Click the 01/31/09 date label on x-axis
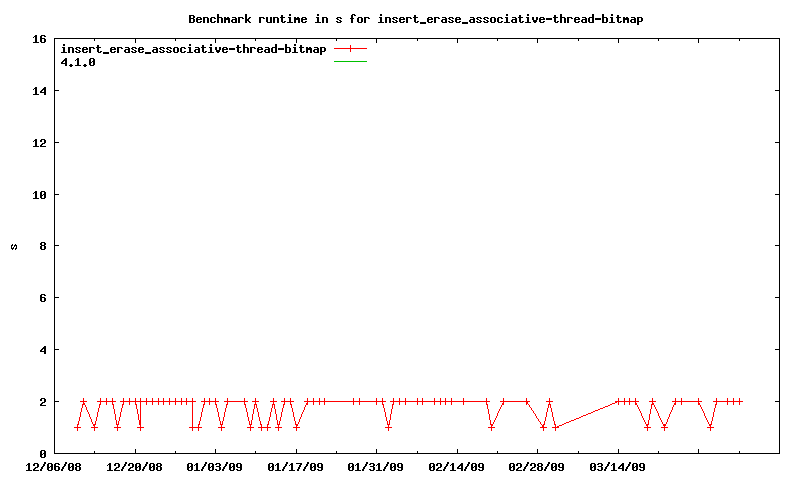Image resolution: width=800 pixels, height=480 pixels. coord(376,466)
